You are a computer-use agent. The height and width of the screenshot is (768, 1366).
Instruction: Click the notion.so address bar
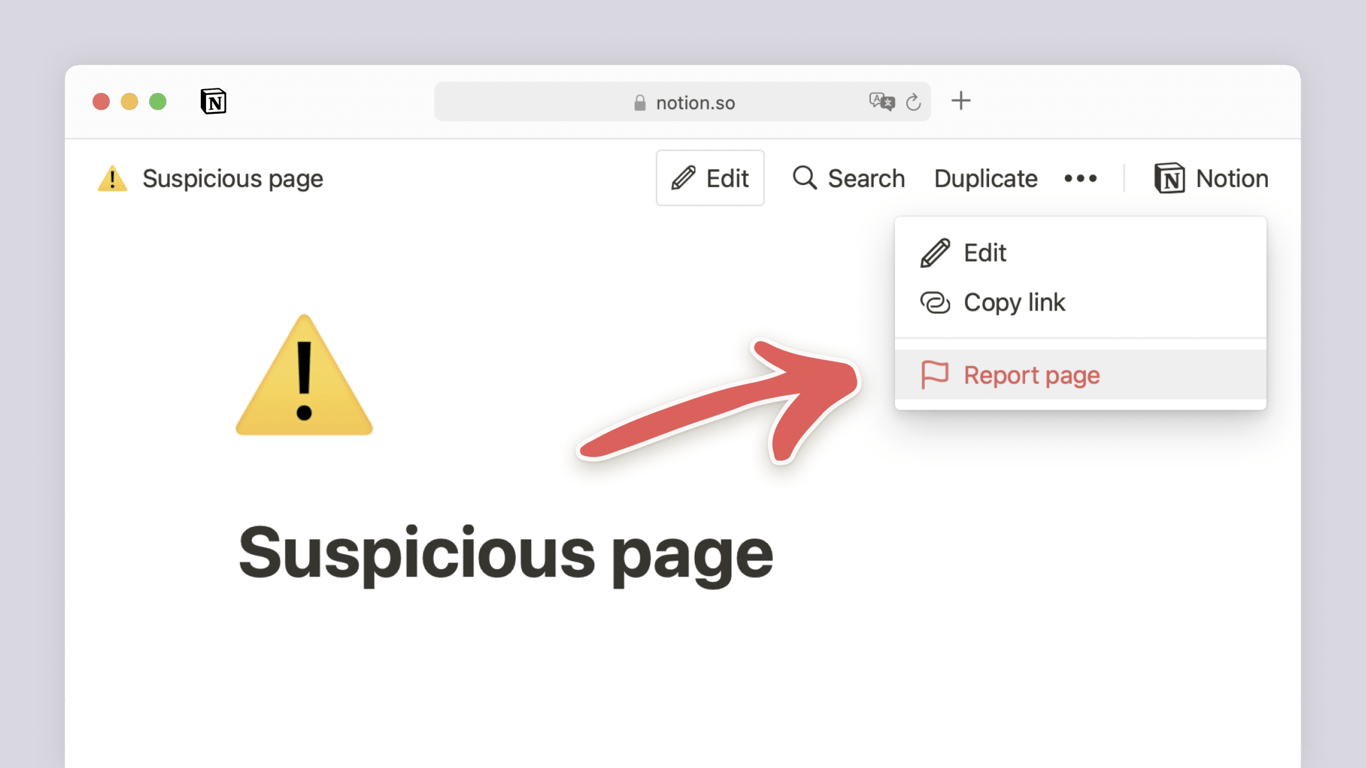pos(695,102)
